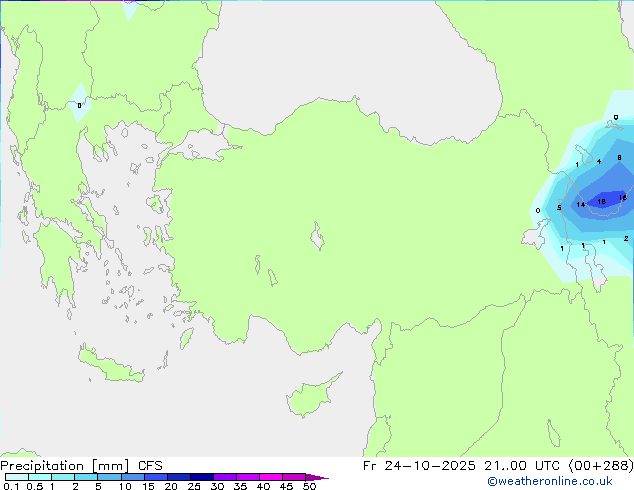The width and height of the screenshot is (634, 490).
Task: Click the 1–2 mm legend color box
Action: pos(63,477)
